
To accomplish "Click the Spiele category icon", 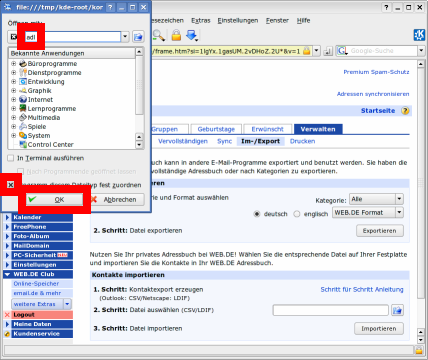I will tap(23, 126).
